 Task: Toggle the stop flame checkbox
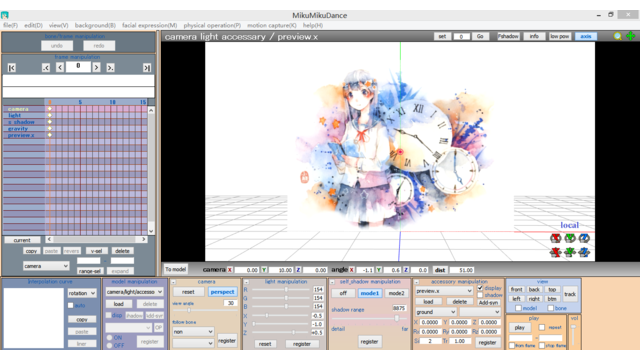coord(542,346)
